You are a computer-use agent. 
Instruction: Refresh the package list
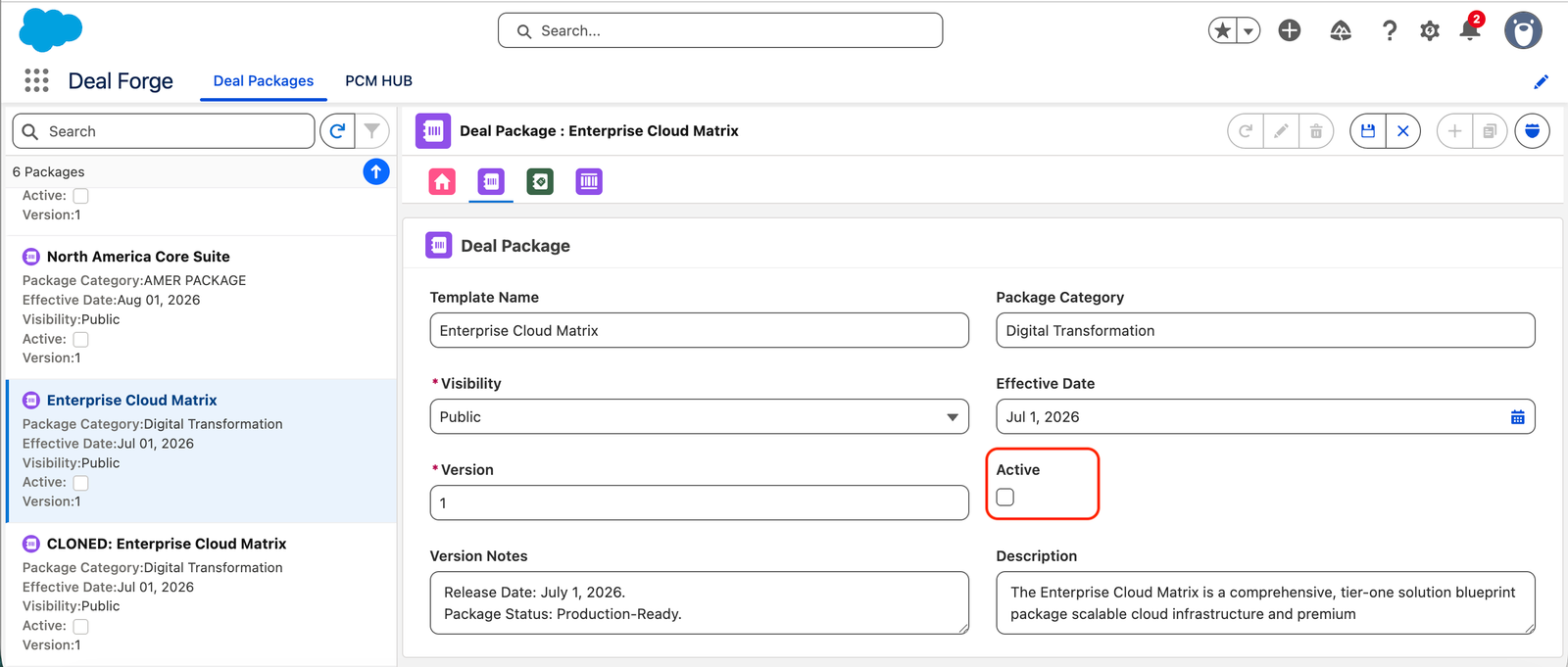(337, 131)
